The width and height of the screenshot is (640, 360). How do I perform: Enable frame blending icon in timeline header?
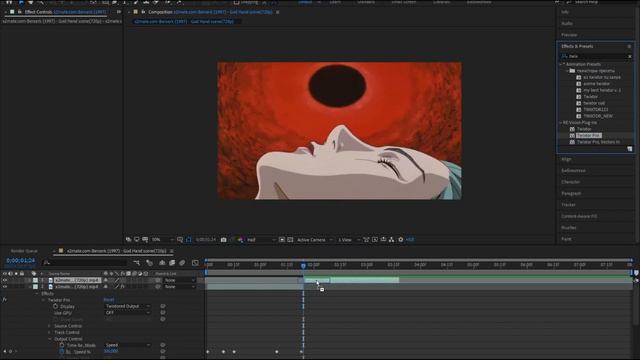pos(172,263)
